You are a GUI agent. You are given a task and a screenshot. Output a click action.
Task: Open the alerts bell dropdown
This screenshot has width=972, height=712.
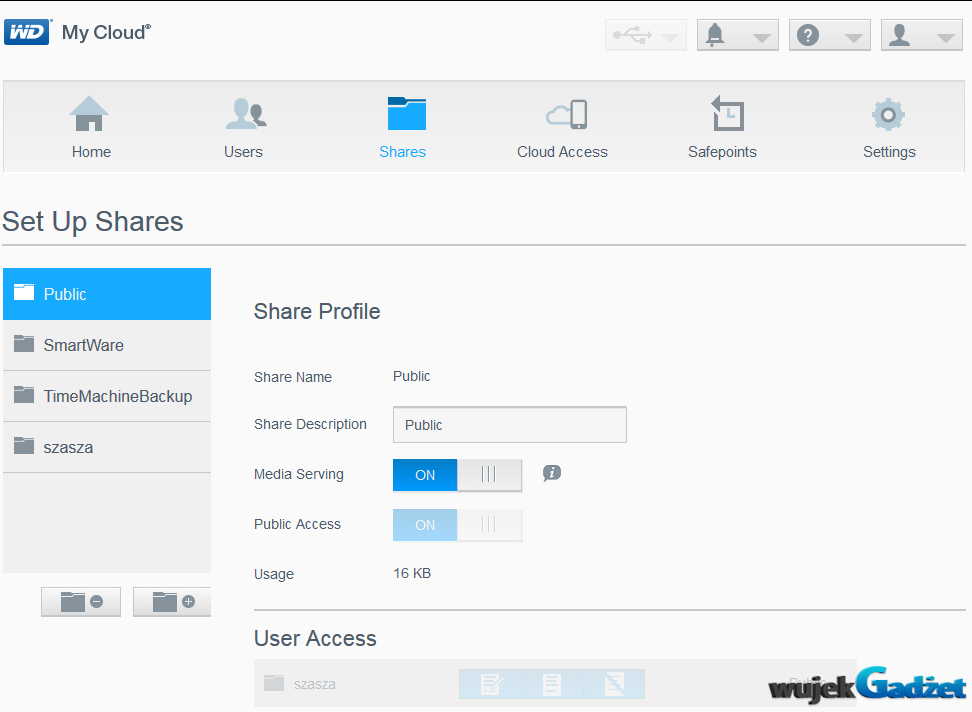pyautogui.click(x=737, y=35)
